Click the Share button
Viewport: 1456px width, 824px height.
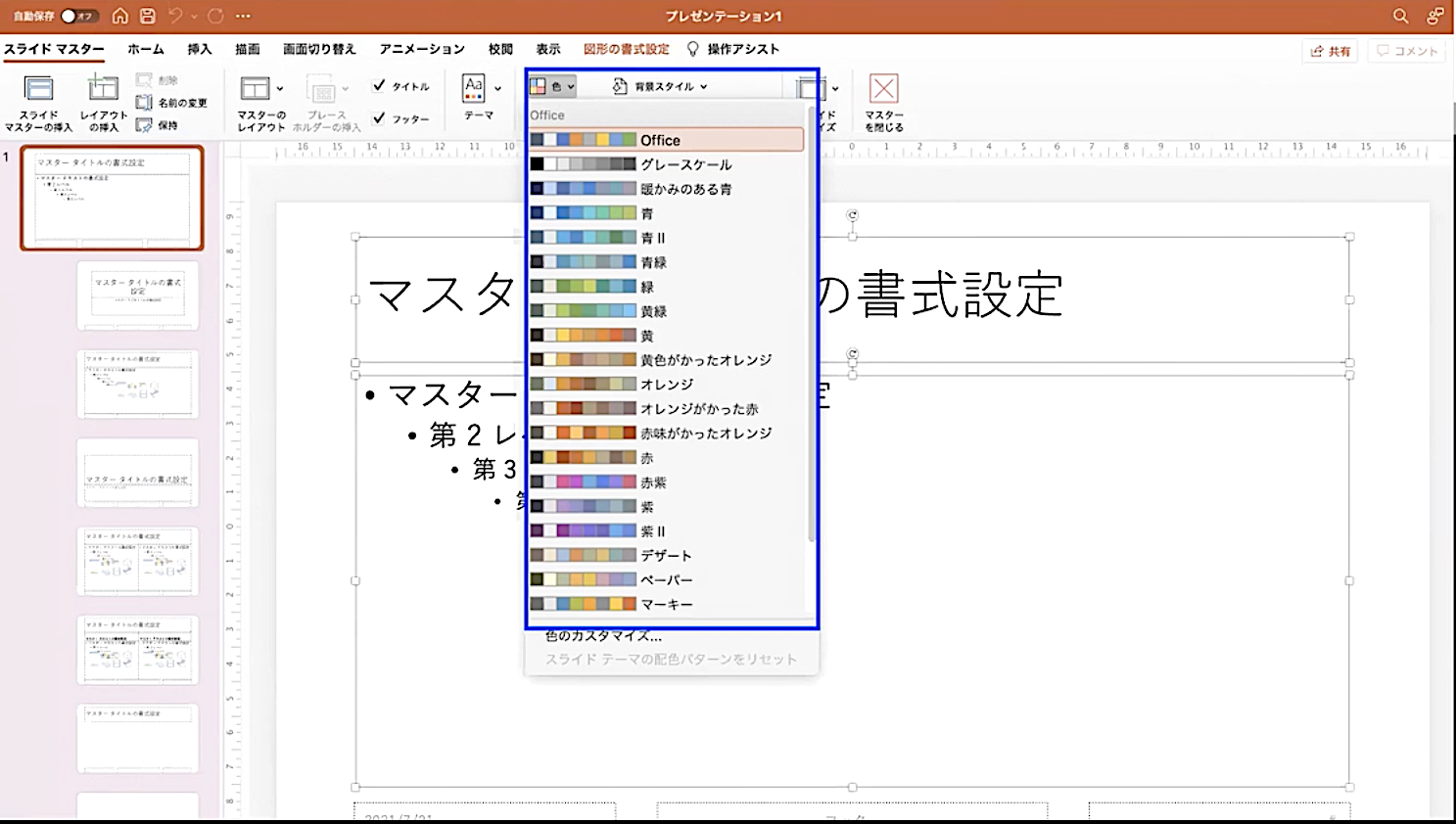(x=1331, y=51)
